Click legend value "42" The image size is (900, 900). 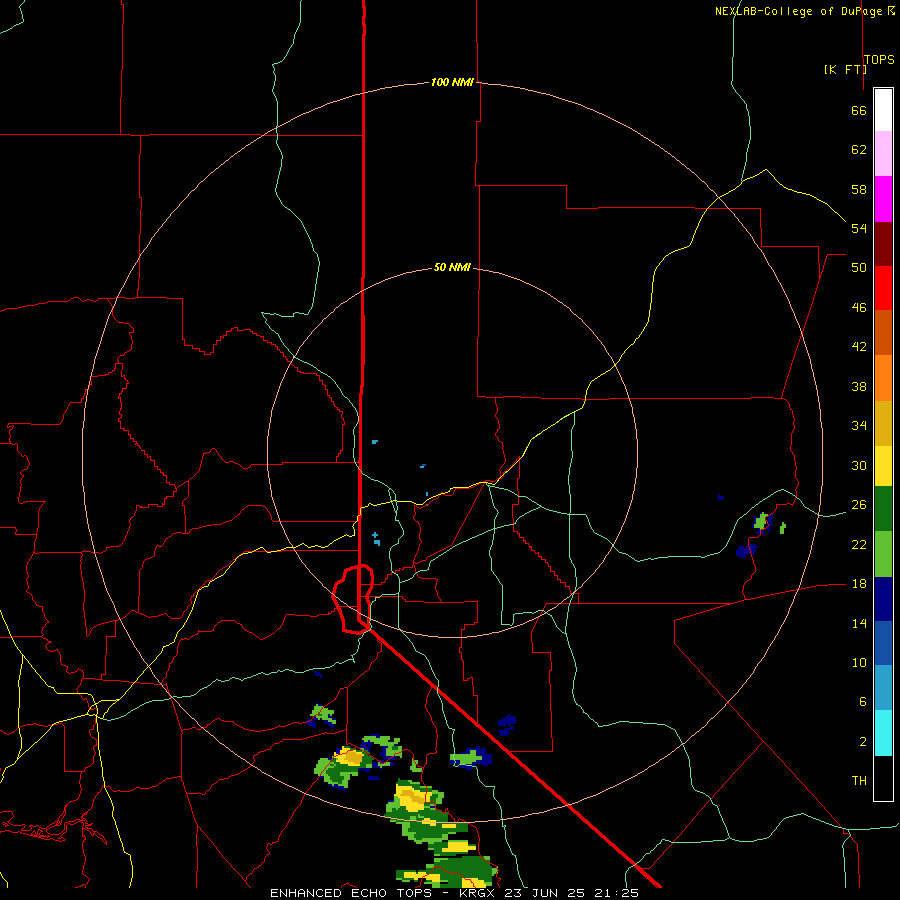[859, 347]
